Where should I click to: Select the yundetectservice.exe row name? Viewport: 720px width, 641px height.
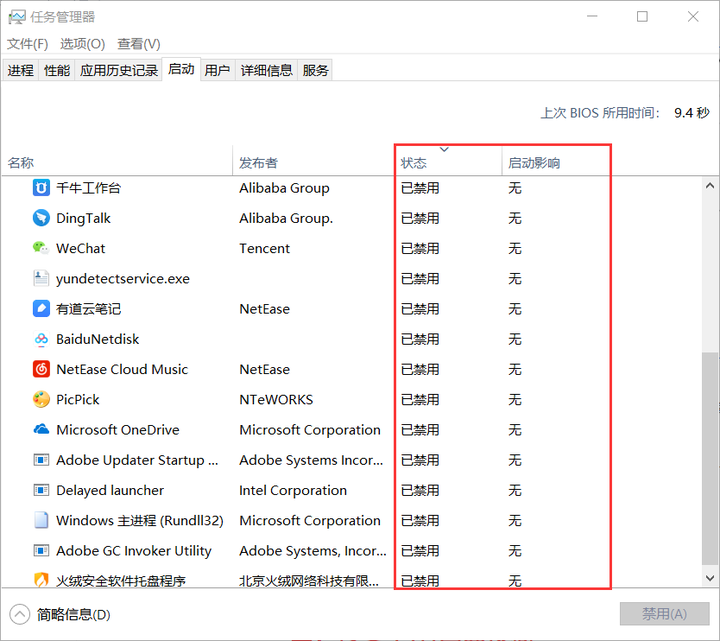[x=123, y=279]
